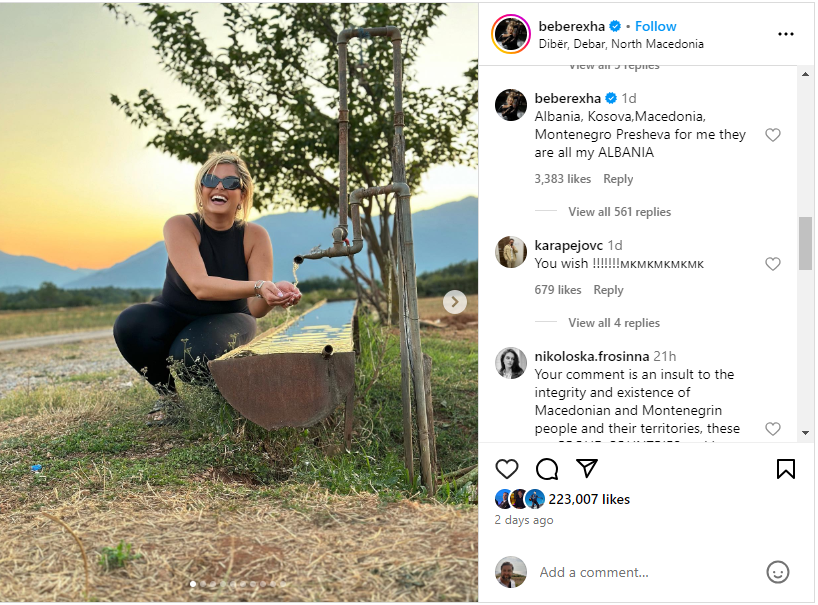View the 223,007 likes list

[589, 499]
